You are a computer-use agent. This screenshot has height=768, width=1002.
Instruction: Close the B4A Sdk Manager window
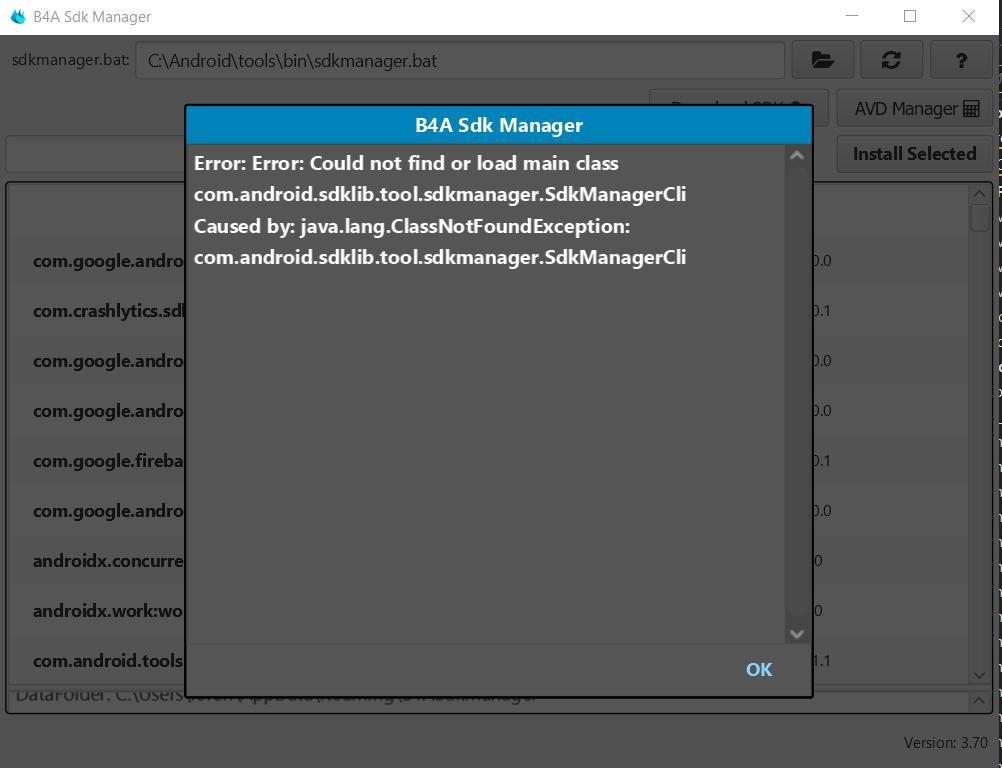coord(969,17)
